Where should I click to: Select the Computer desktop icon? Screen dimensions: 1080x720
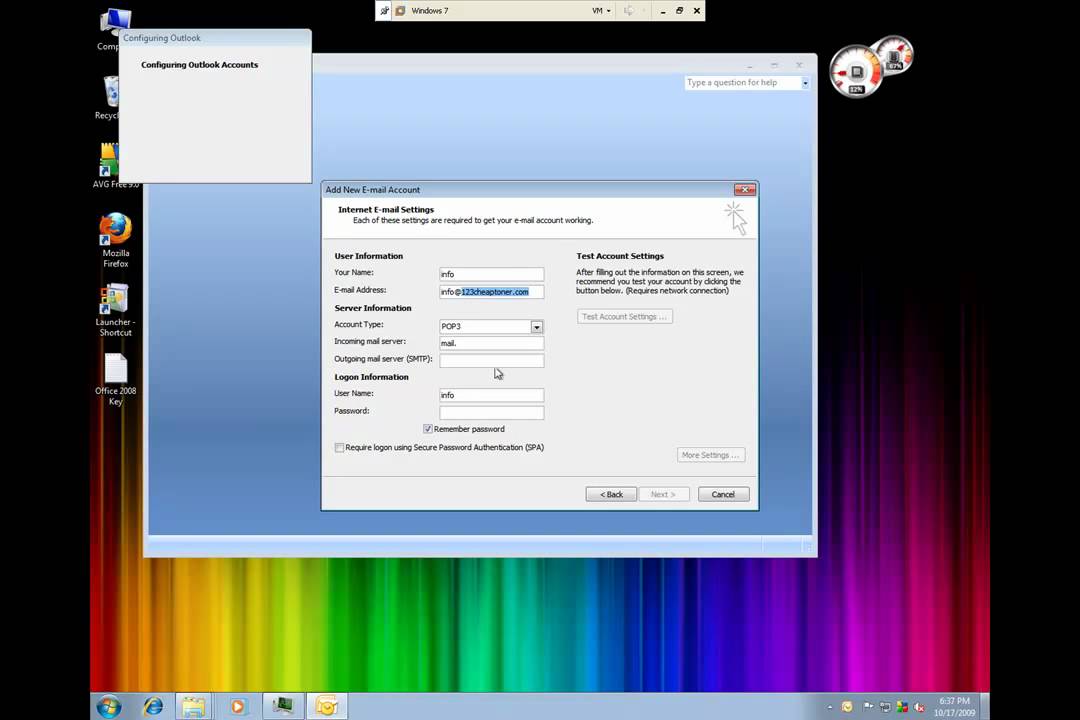tap(108, 29)
